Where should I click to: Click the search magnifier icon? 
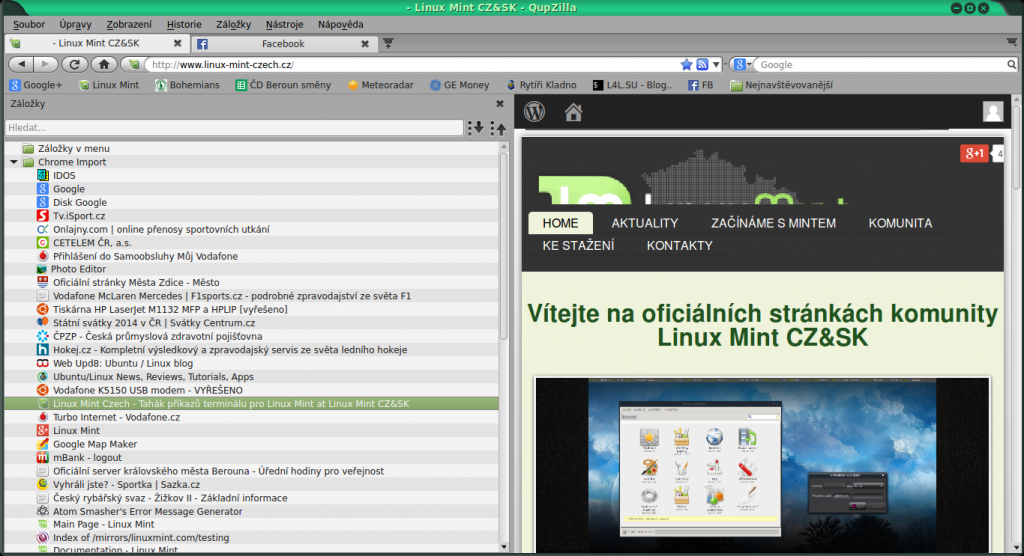1011,64
